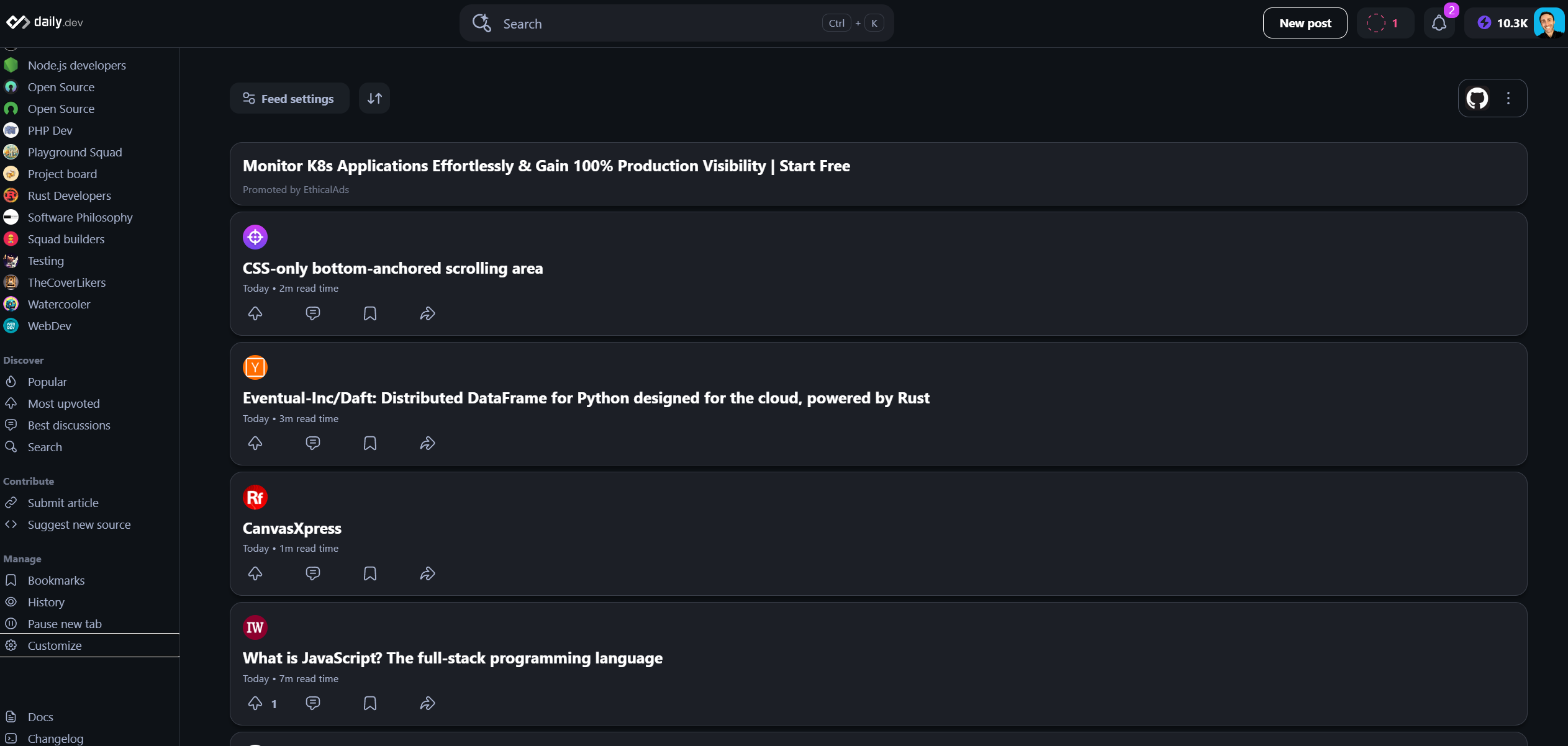Select Best discussions from sidebar
Image resolution: width=1568 pixels, height=746 pixels.
click(x=68, y=424)
